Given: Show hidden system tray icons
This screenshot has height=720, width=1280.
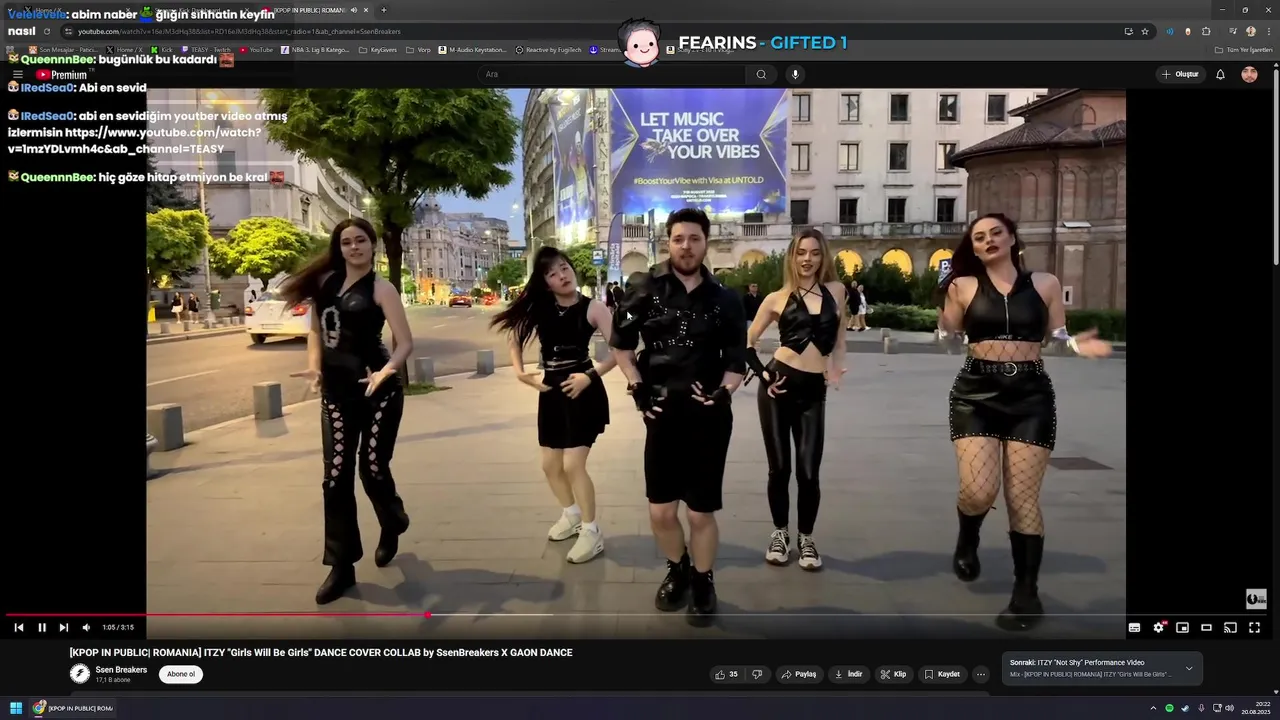Looking at the screenshot, I should pos(1153,708).
